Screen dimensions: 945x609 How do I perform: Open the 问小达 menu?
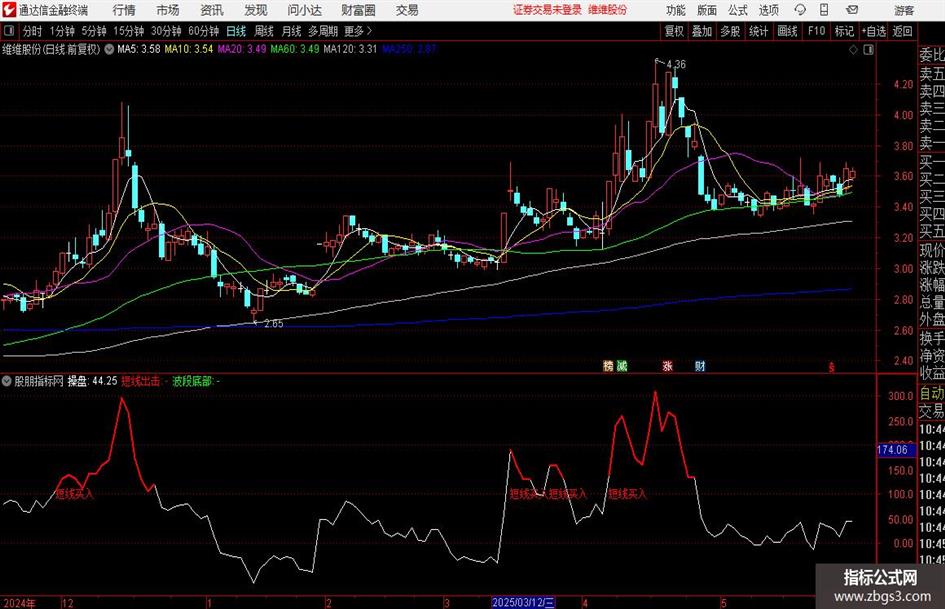pos(304,10)
